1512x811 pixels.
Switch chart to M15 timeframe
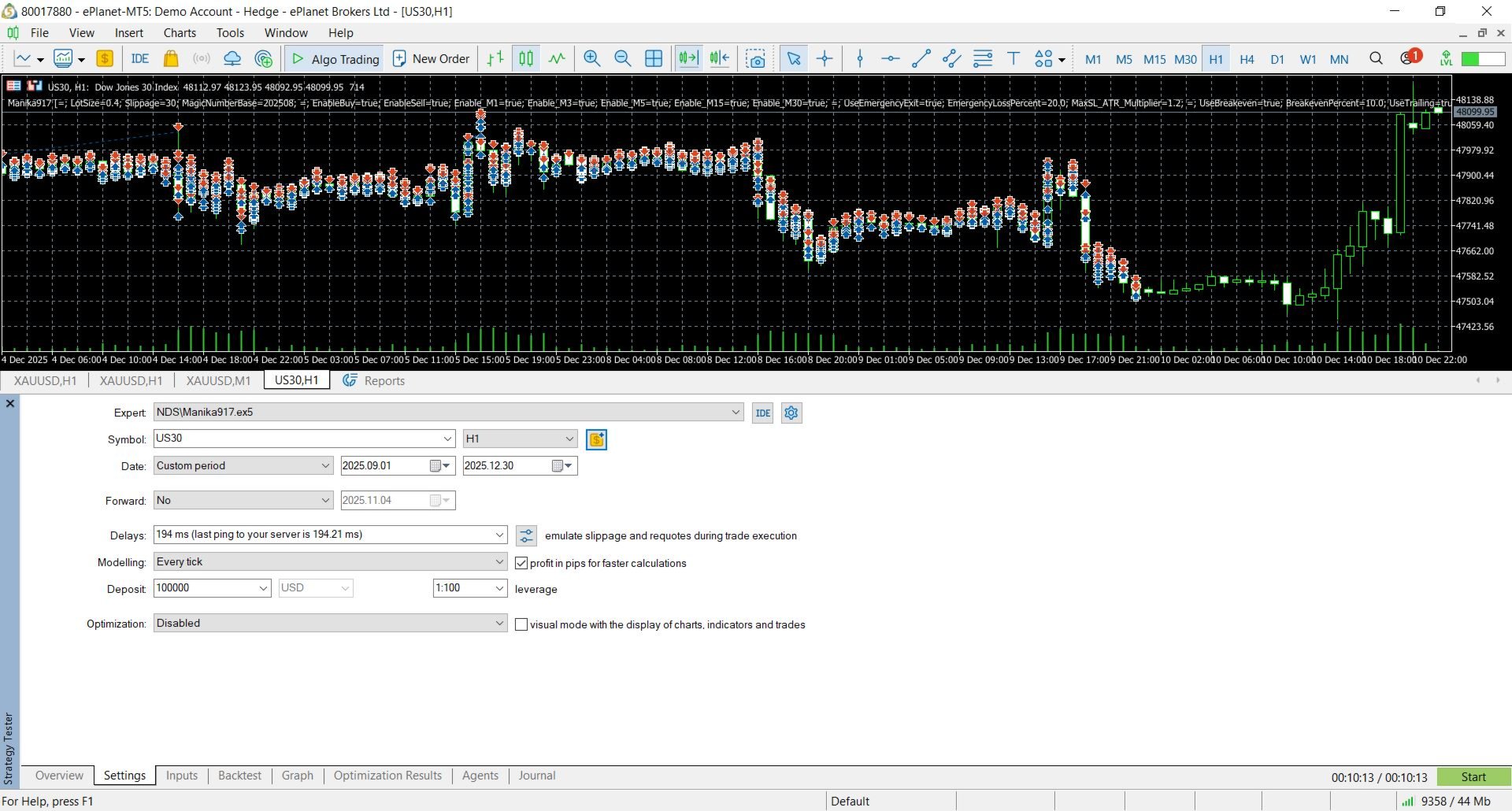point(1154,59)
